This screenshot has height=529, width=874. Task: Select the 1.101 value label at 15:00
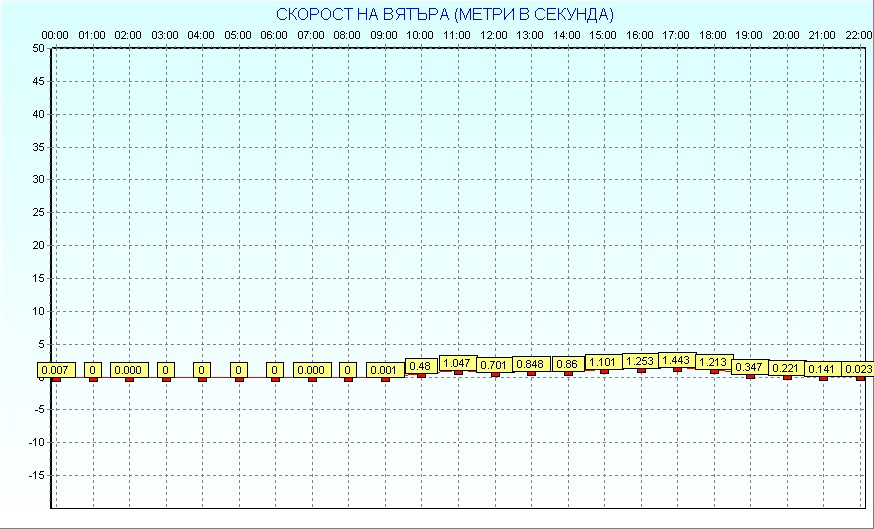coord(603,362)
